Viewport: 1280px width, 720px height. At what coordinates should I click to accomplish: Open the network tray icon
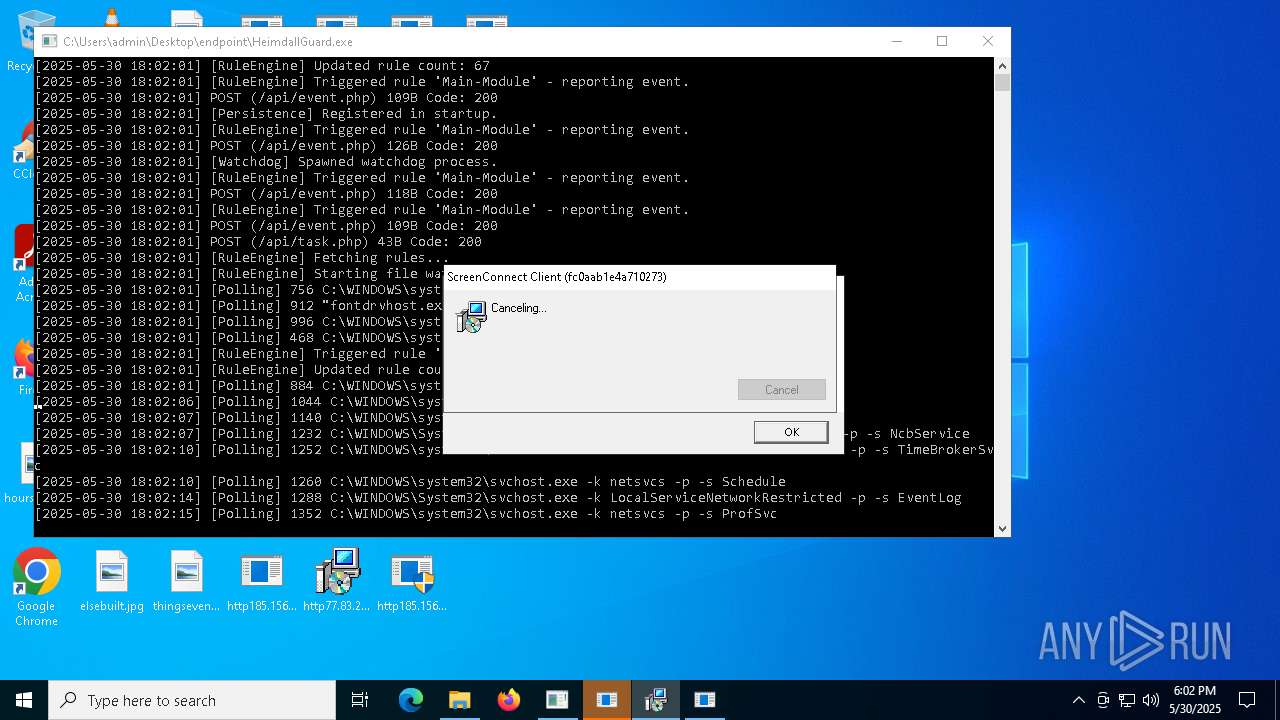(x=1127, y=700)
